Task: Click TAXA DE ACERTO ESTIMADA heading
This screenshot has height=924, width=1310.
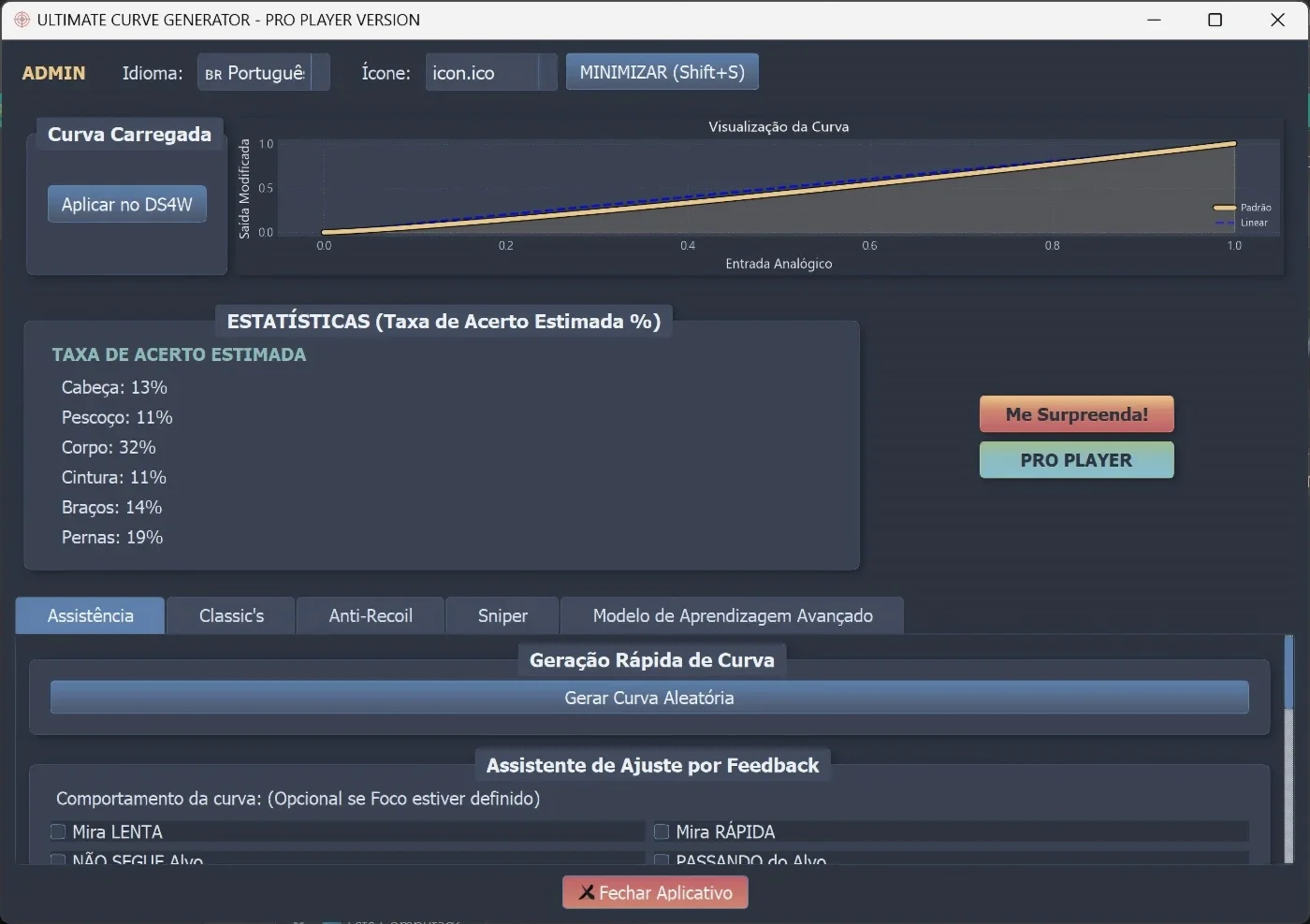Action: point(179,354)
